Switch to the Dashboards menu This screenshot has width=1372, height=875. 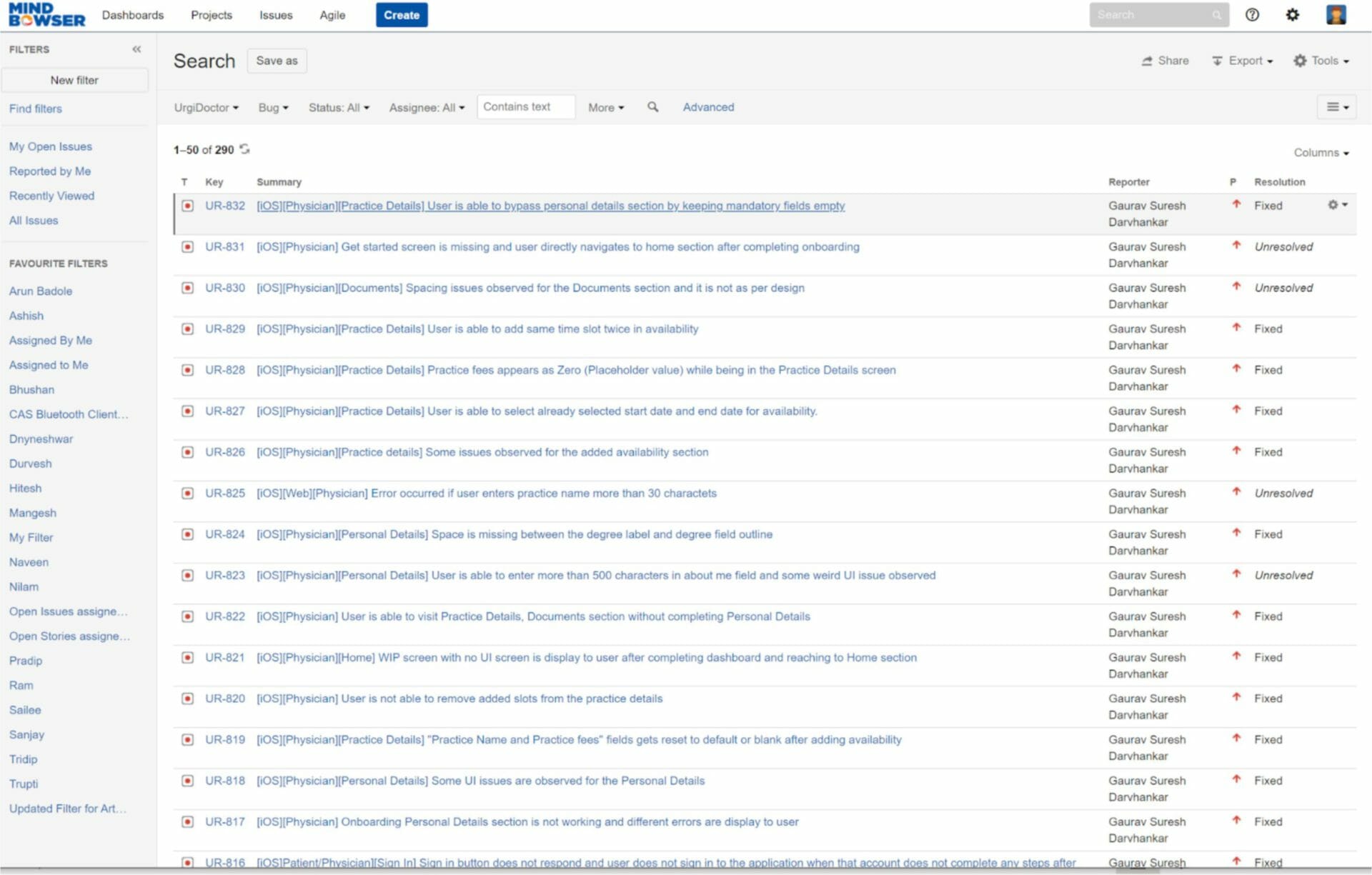click(x=133, y=15)
